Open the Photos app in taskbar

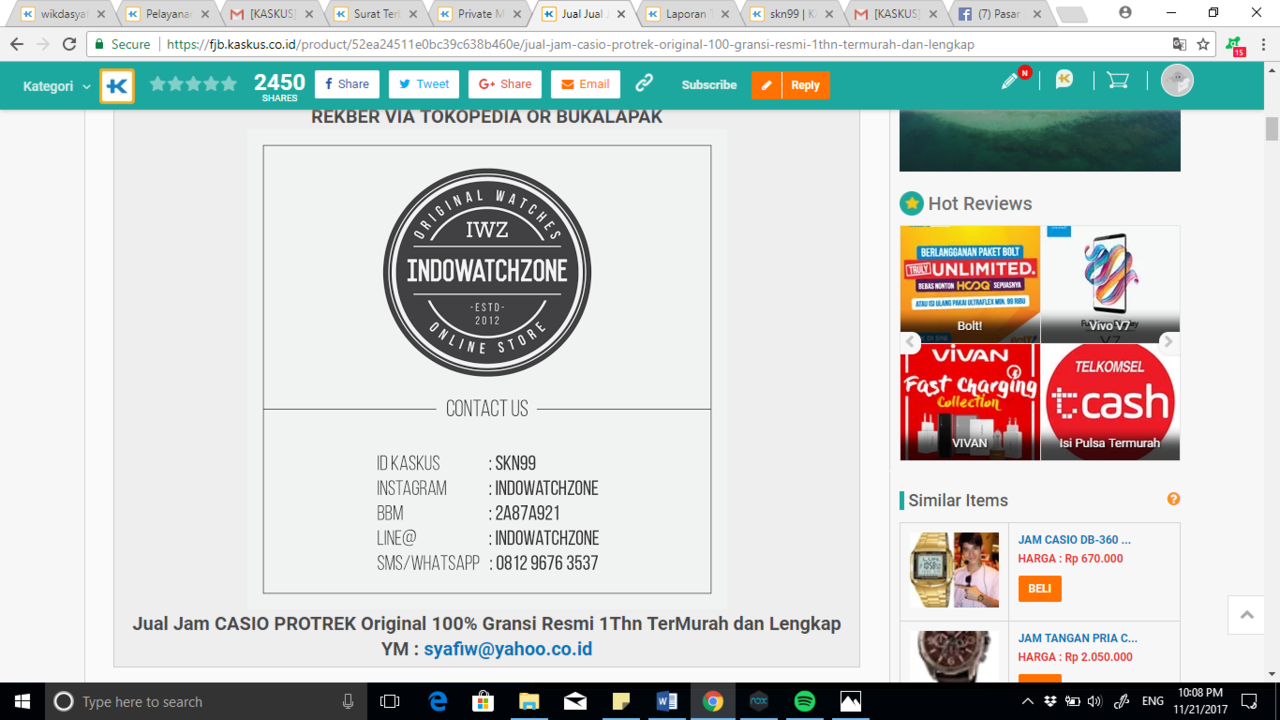(850, 701)
